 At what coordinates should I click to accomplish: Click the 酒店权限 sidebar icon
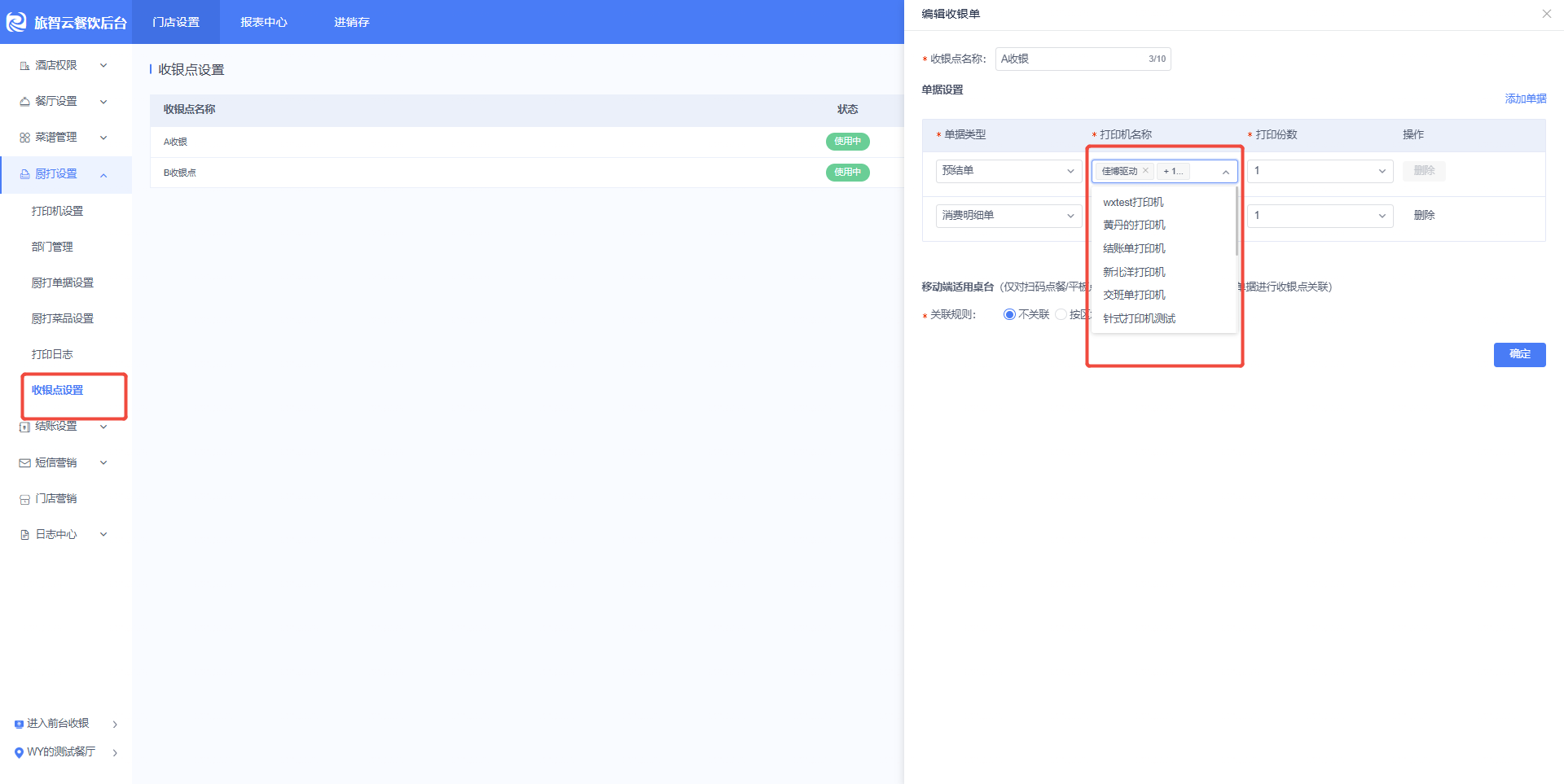tap(24, 66)
